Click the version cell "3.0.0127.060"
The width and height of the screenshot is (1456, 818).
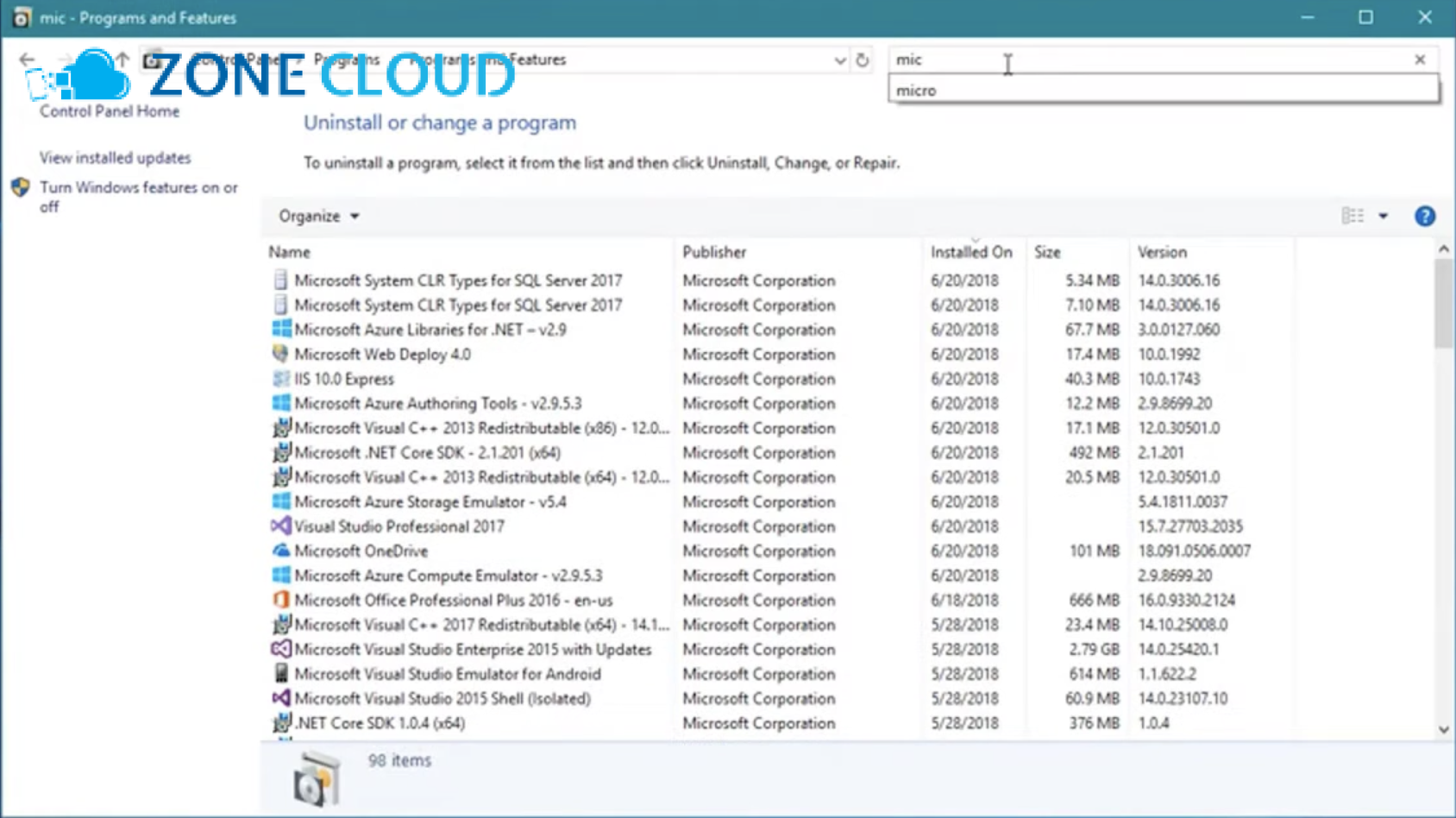(x=1179, y=330)
